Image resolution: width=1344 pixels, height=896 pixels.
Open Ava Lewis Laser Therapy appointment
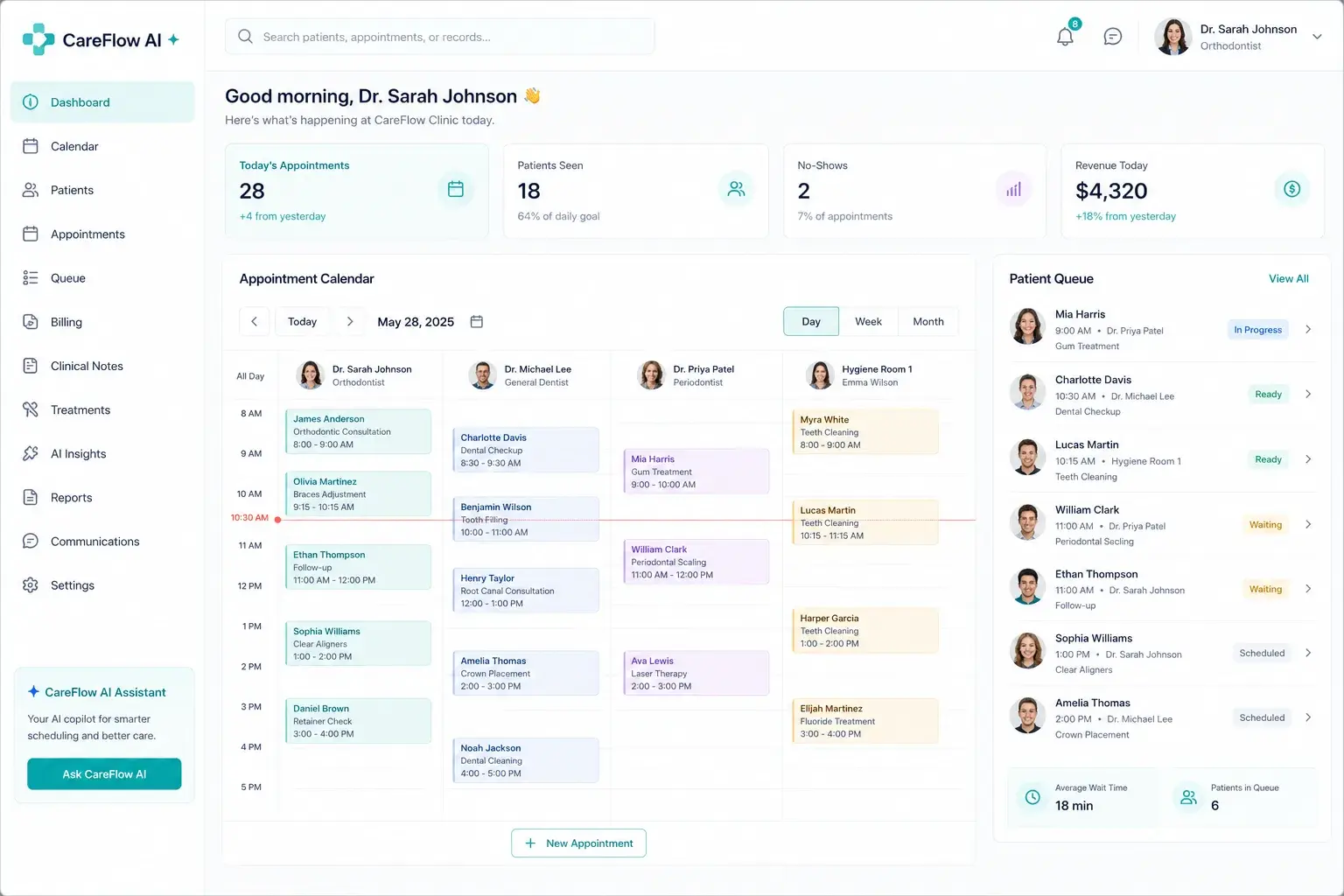(696, 674)
